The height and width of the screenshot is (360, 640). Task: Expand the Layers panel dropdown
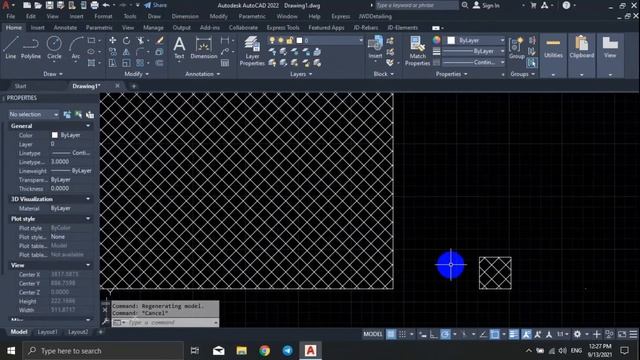301,74
